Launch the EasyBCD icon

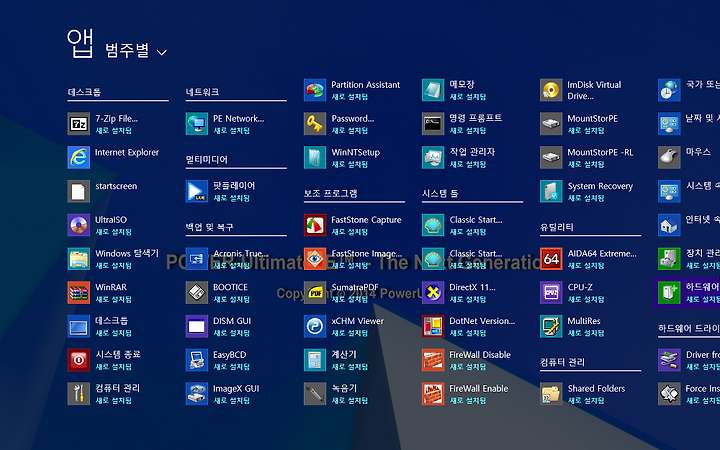[197, 360]
